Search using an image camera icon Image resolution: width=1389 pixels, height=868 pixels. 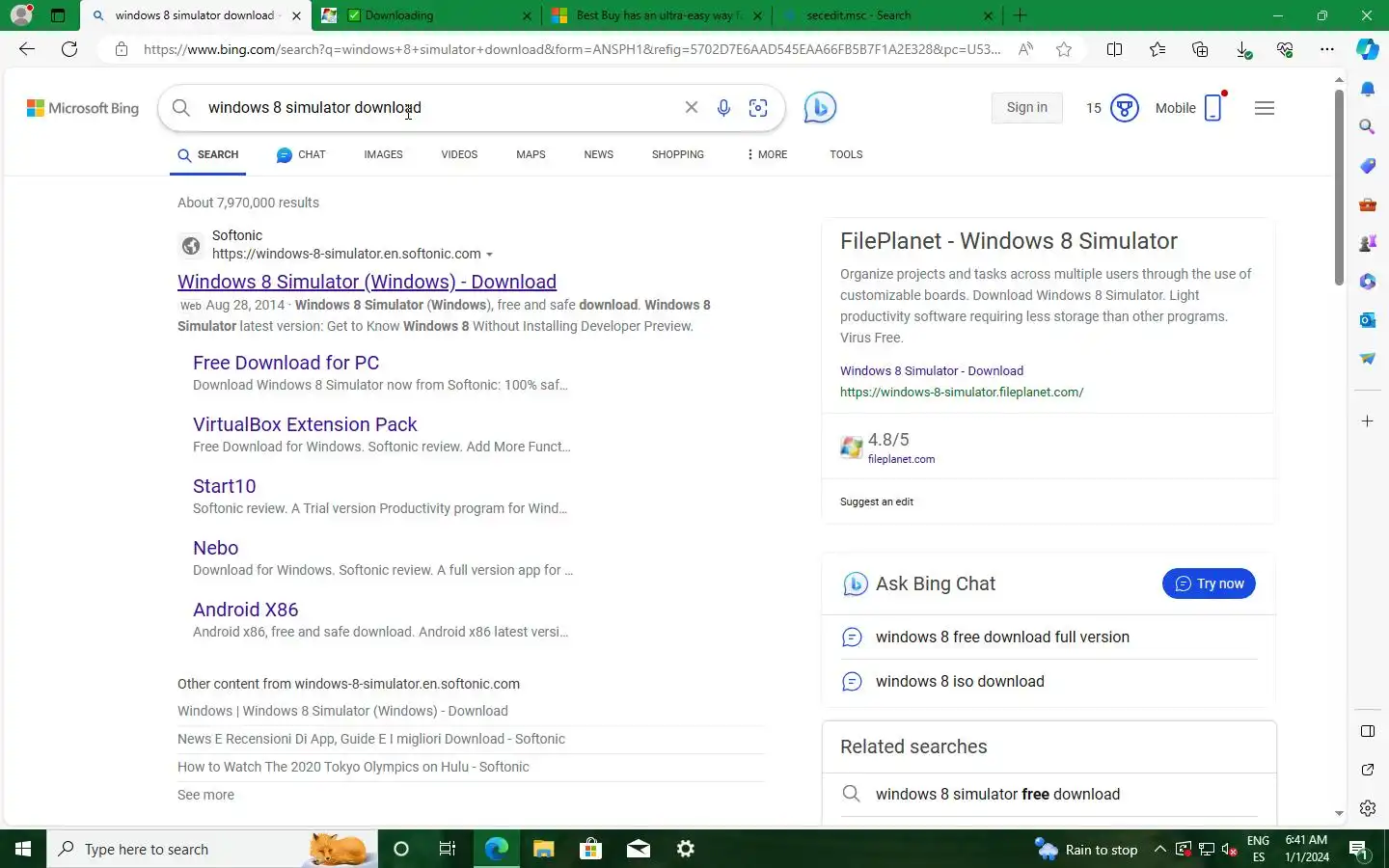tap(758, 108)
